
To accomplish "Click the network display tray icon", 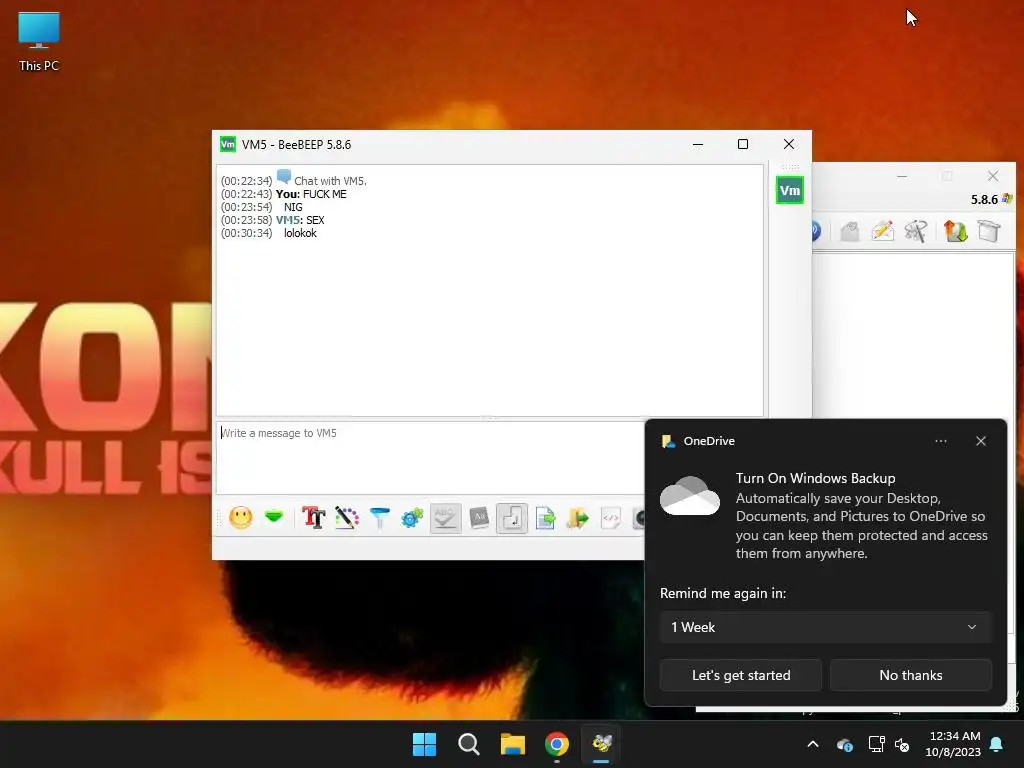I will click(876, 744).
